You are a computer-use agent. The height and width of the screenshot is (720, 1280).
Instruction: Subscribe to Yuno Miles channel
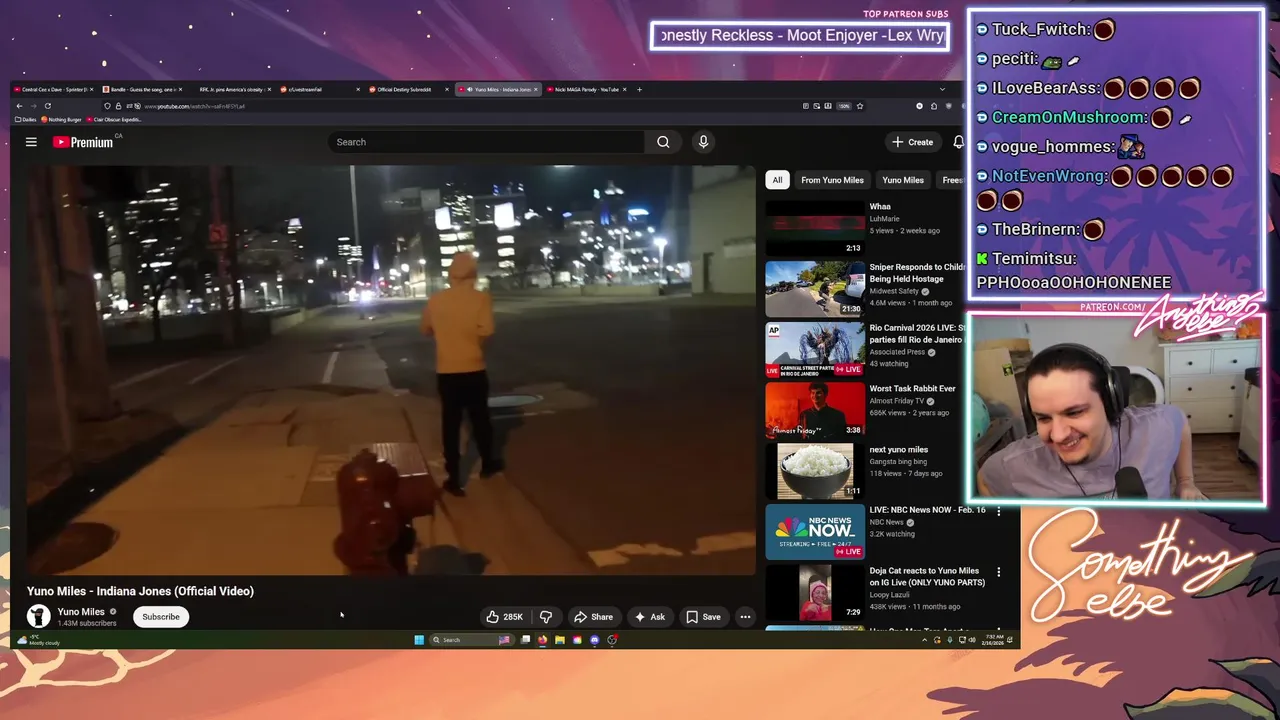(161, 617)
